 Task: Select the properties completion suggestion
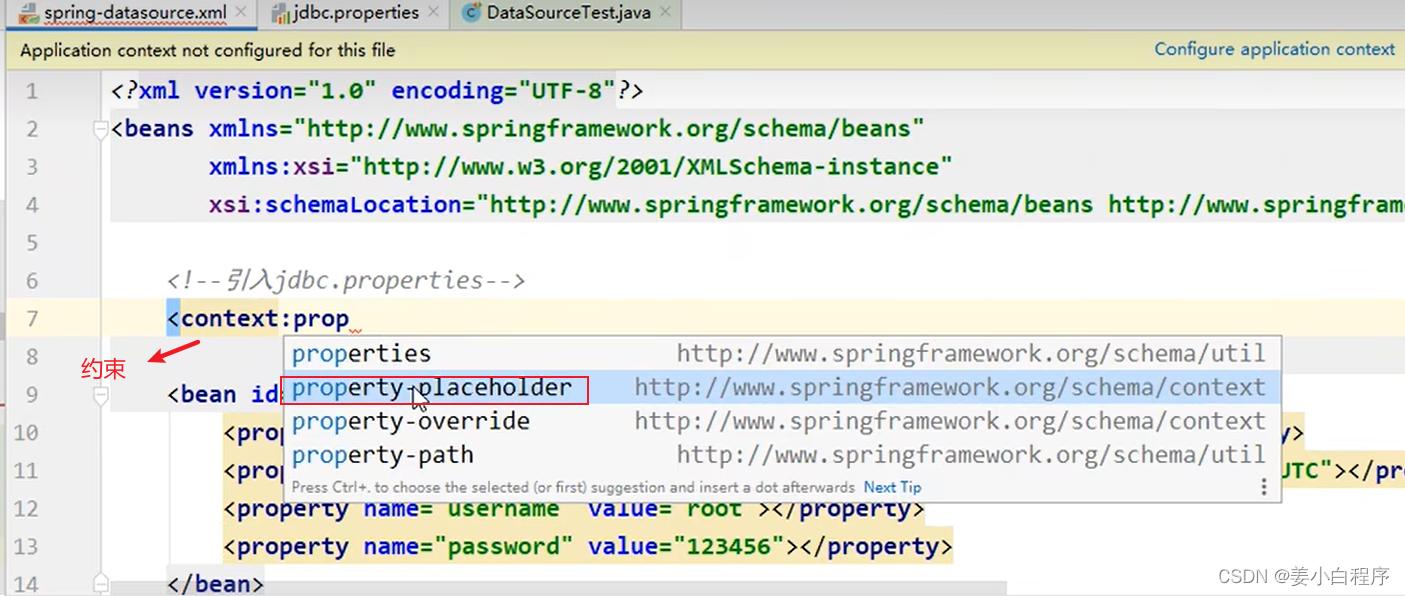point(360,353)
